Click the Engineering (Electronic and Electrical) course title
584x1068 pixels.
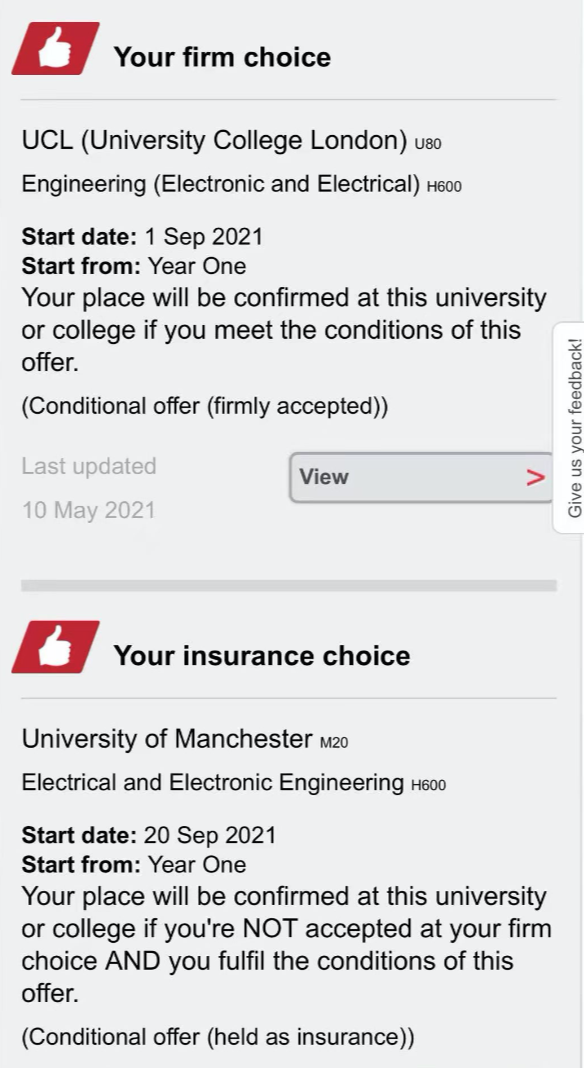(221, 184)
